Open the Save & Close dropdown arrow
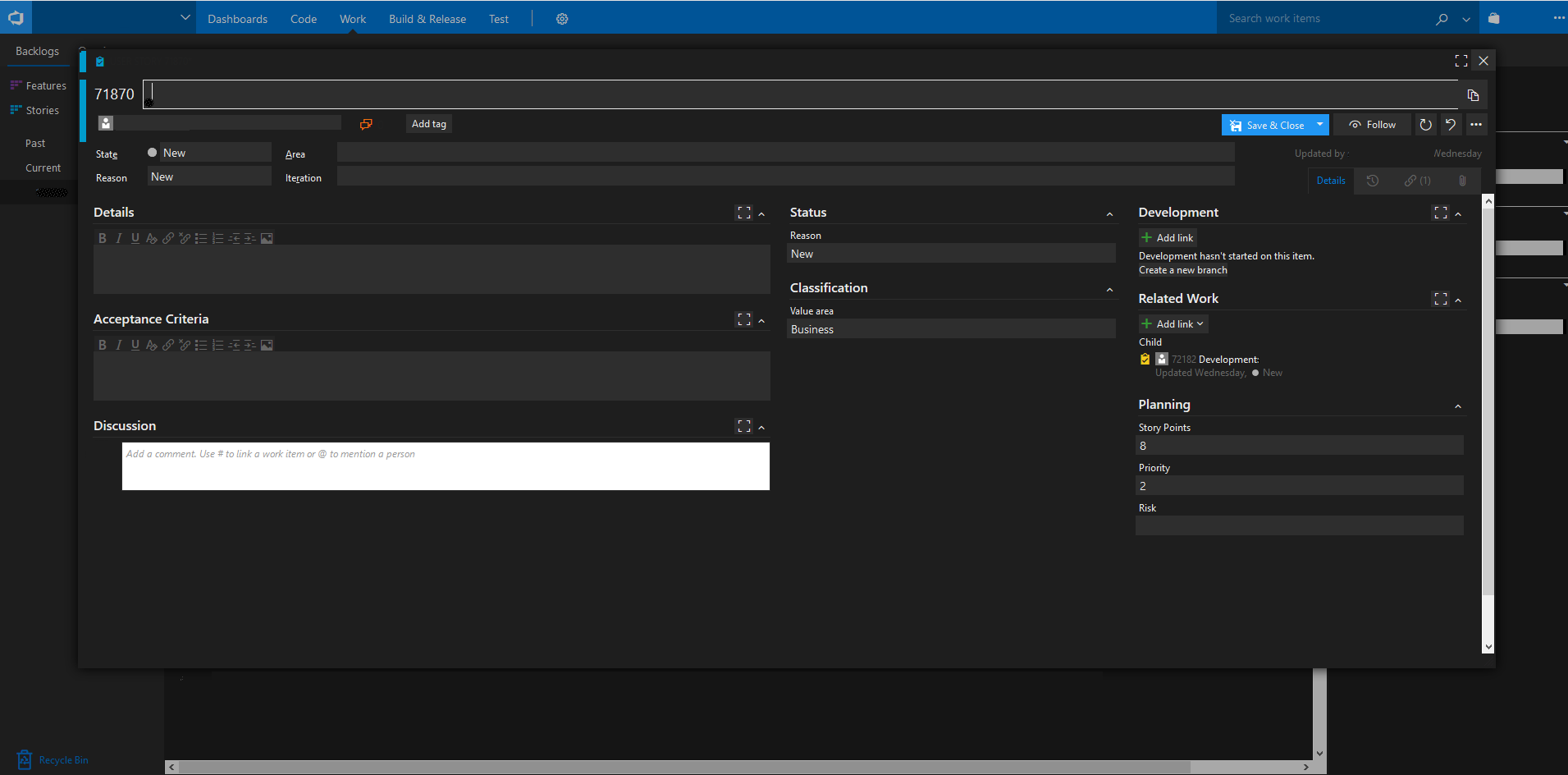 pos(1319,125)
